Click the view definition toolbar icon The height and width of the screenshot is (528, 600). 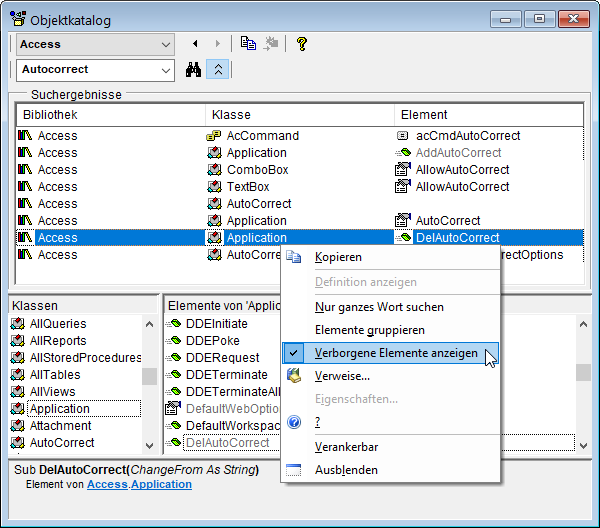271,44
